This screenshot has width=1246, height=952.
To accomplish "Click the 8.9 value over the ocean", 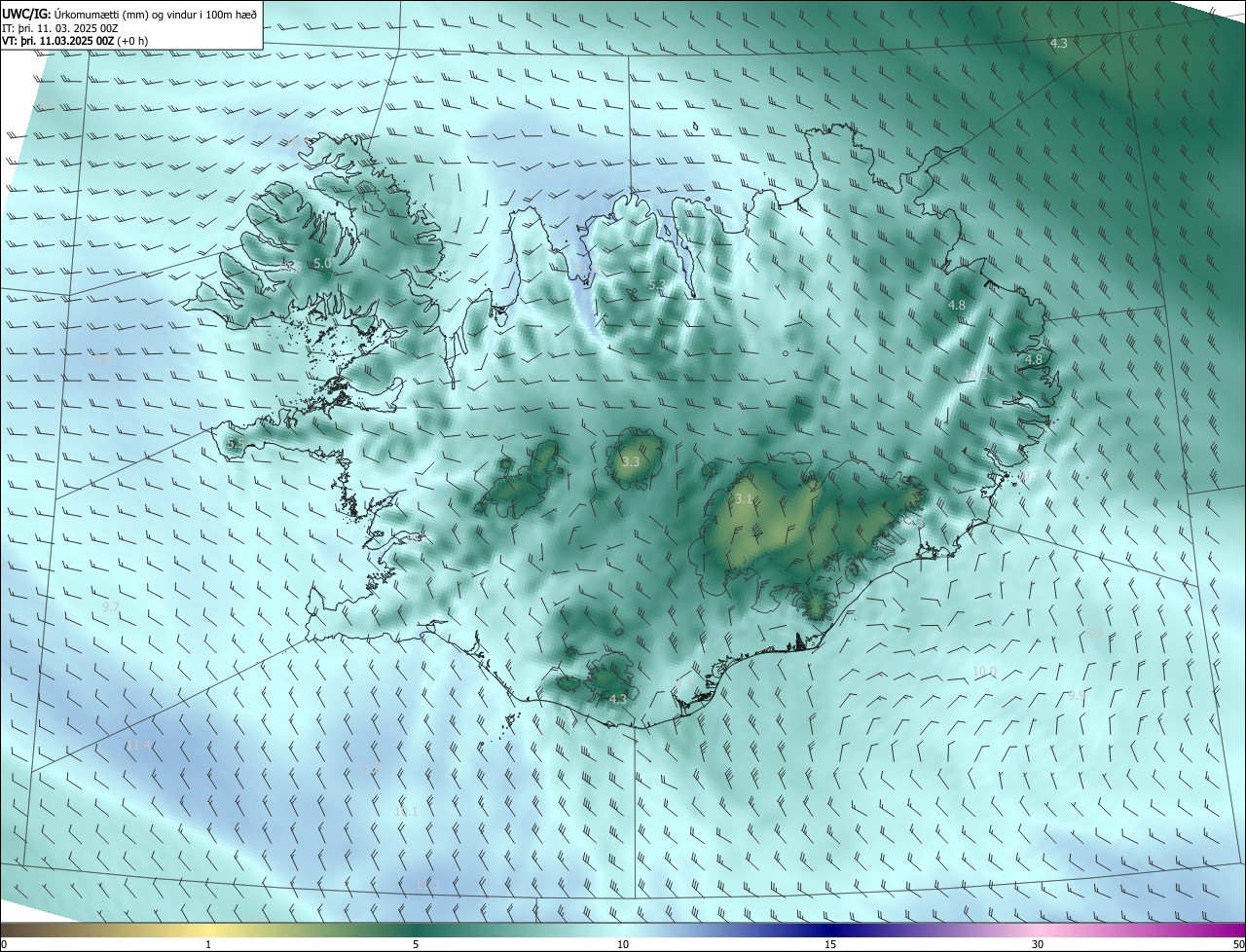I will pyautogui.click(x=1094, y=633).
